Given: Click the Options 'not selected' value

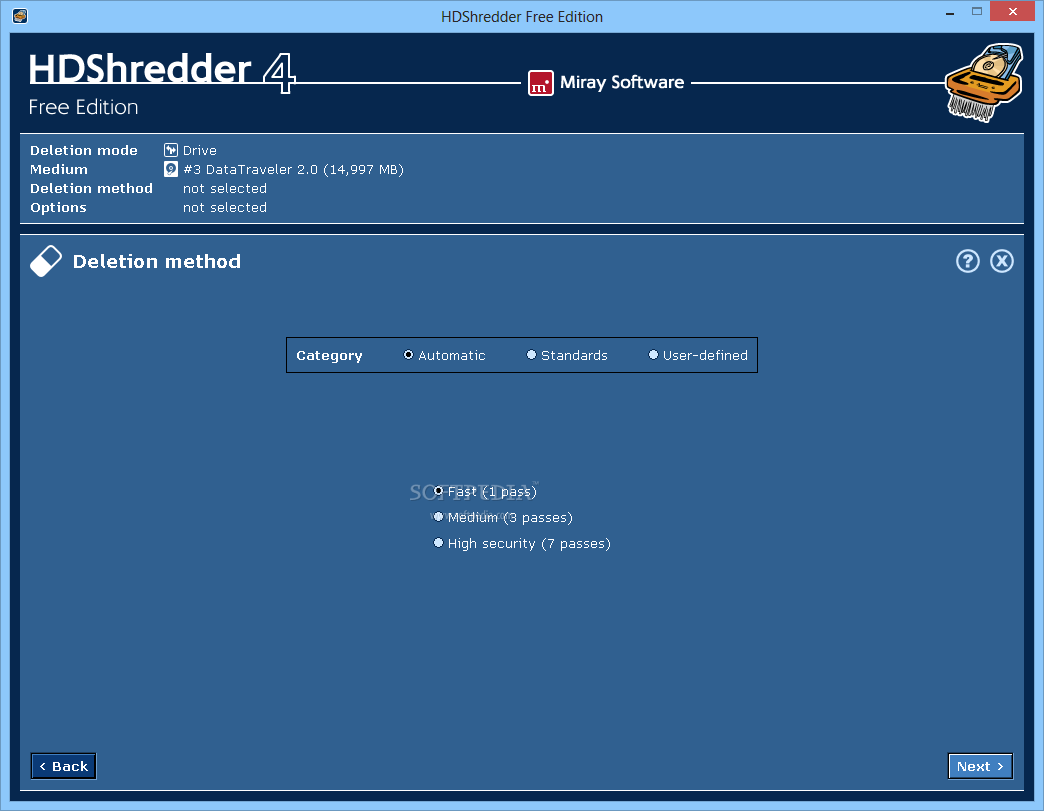Looking at the screenshot, I should [x=225, y=208].
